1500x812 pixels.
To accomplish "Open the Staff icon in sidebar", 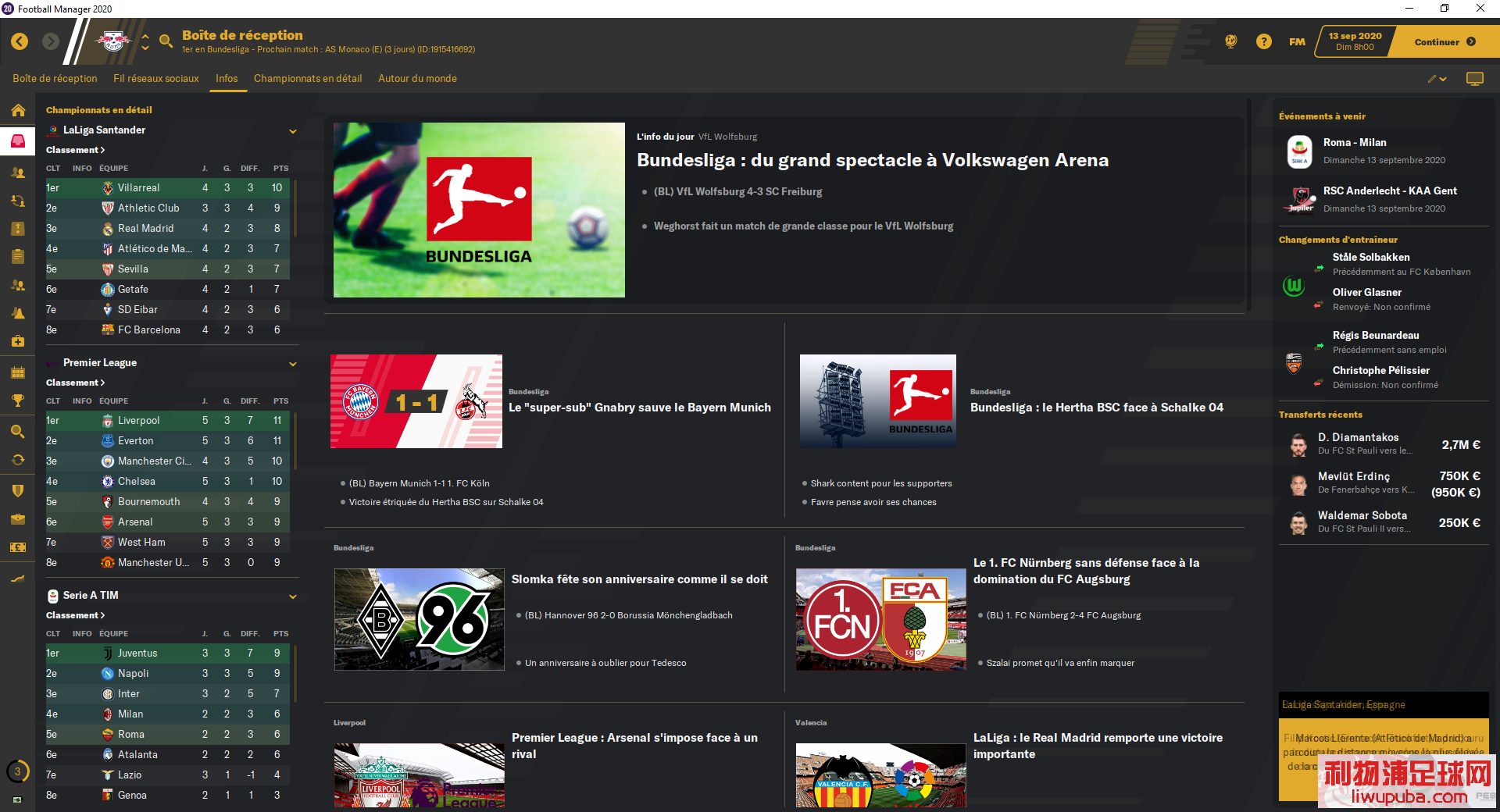I will click(x=18, y=285).
